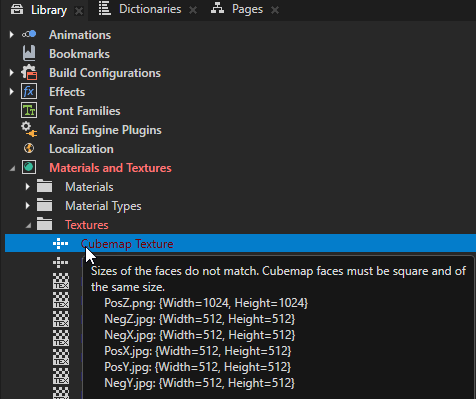Select the Bookmarks item
This screenshot has width=476, height=399.
[x=79, y=54]
